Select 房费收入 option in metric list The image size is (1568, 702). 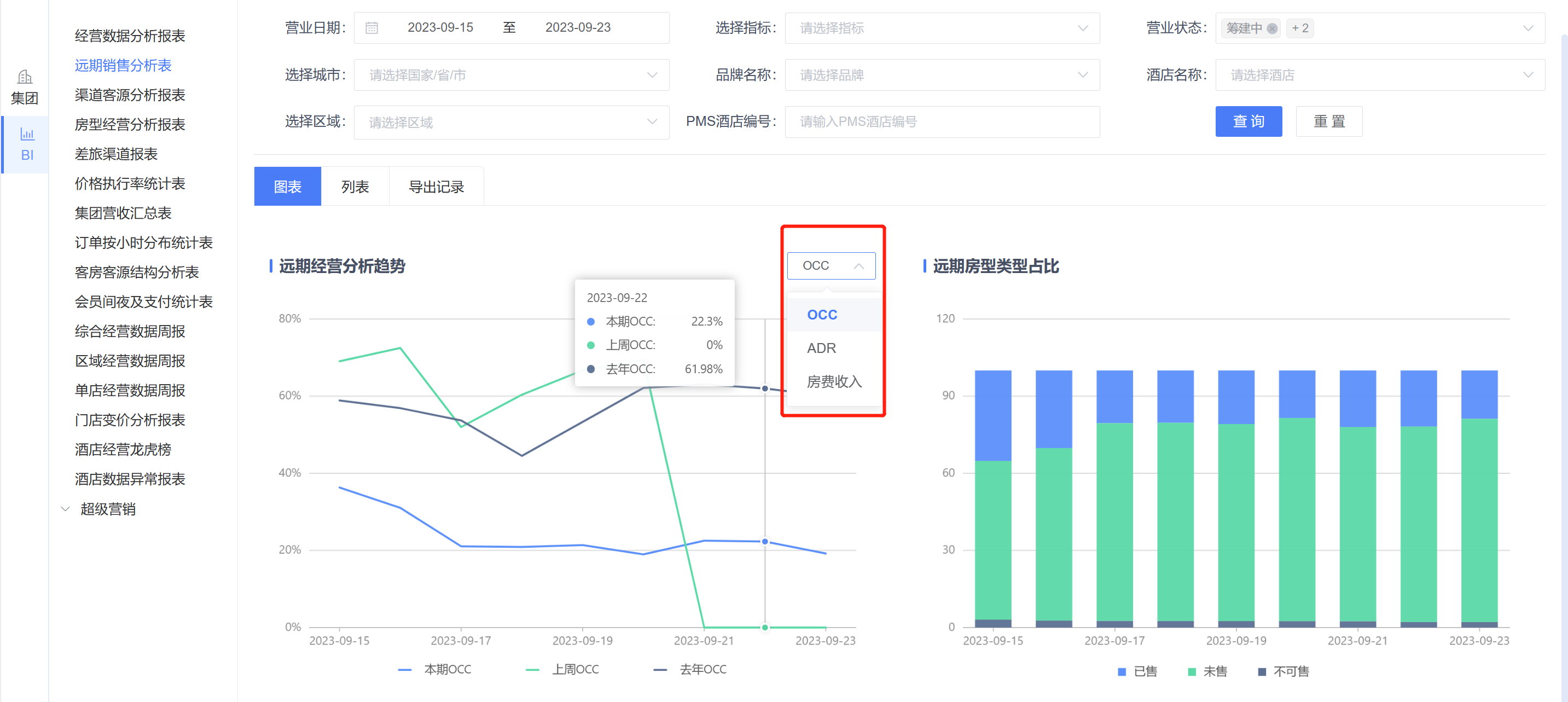point(833,382)
